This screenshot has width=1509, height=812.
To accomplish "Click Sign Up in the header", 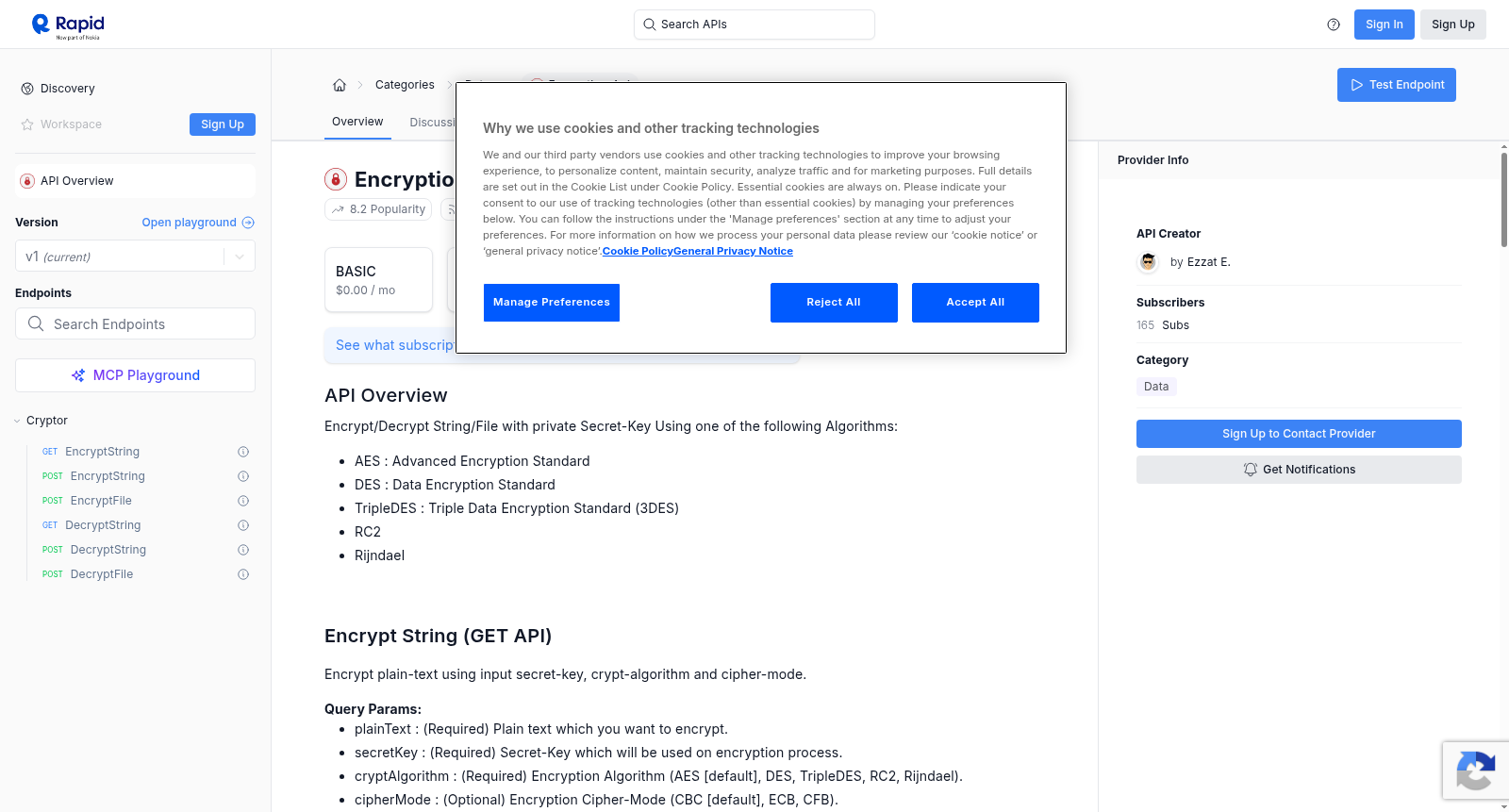I will (1452, 25).
